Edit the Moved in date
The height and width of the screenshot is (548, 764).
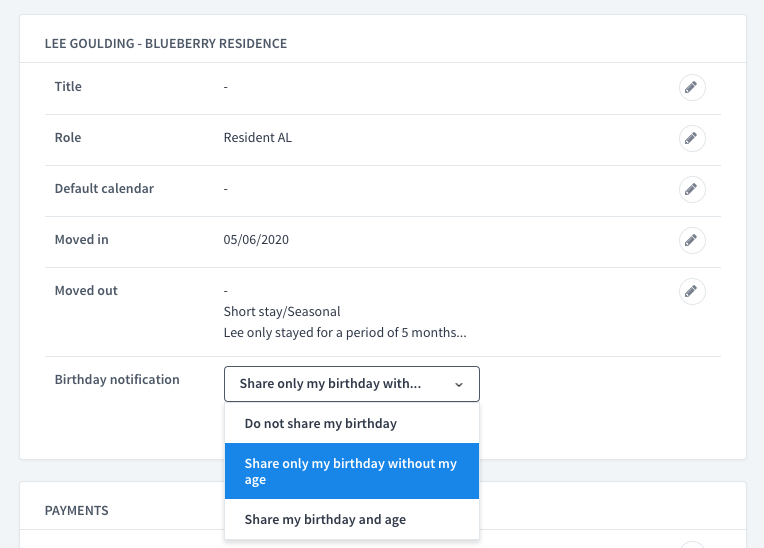pyautogui.click(x=692, y=241)
